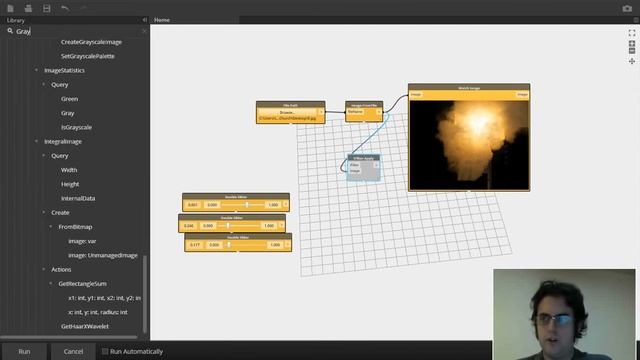640x360 pixels.
Task: Collapse the Library panel
Action: pyautogui.click(x=144, y=20)
